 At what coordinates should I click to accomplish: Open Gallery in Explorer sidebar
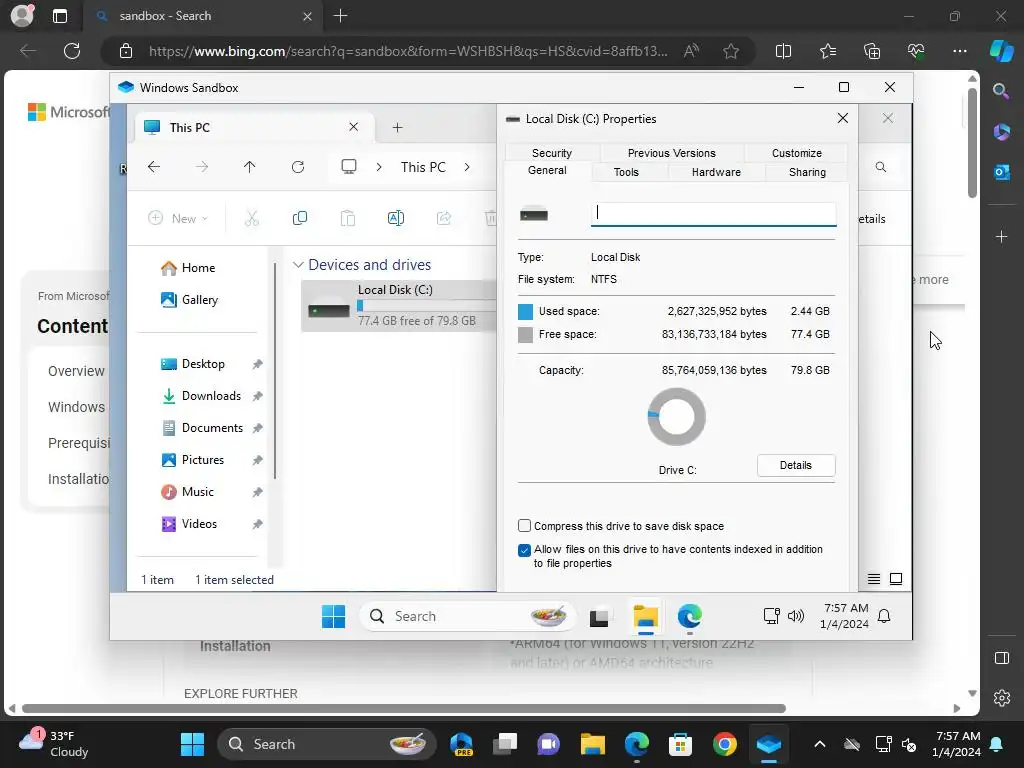coord(189,300)
